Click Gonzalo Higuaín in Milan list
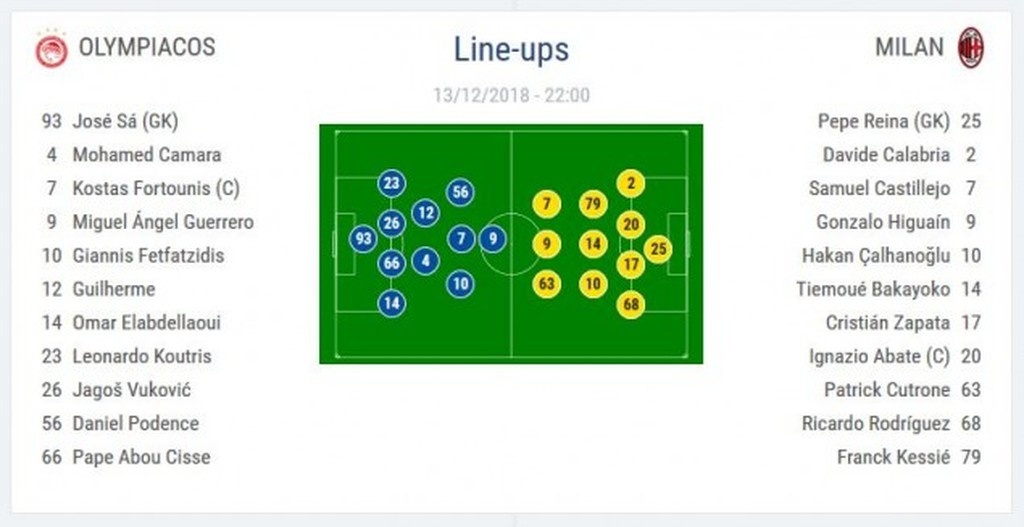Screen dimensions: 1024x527 pos(883,222)
